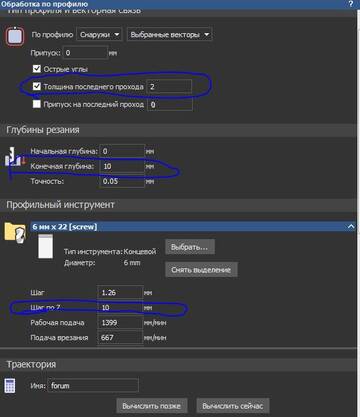Click the Тип инструмента: Концевой text

coord(110,251)
